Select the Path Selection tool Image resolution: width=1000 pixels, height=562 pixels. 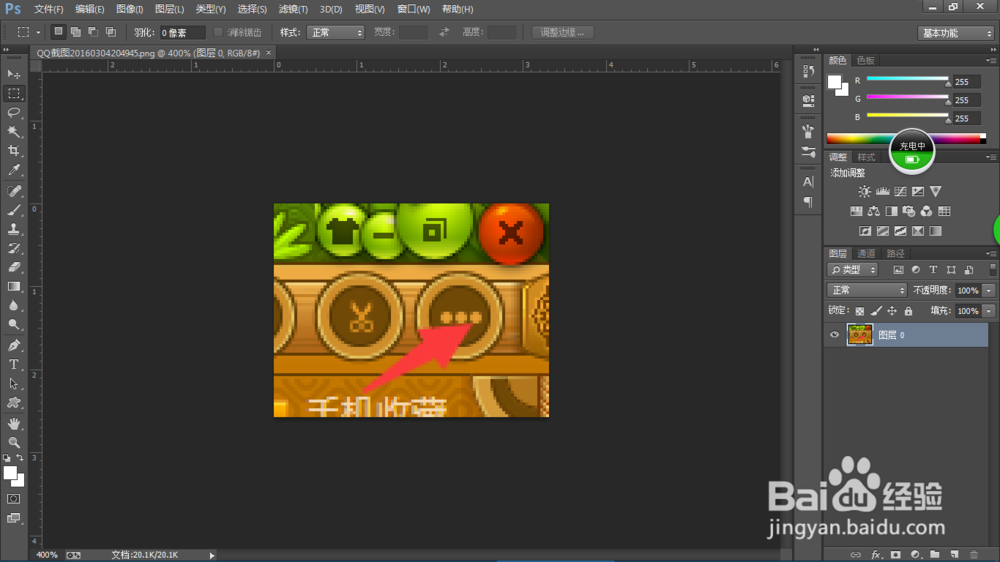pyautogui.click(x=13, y=384)
